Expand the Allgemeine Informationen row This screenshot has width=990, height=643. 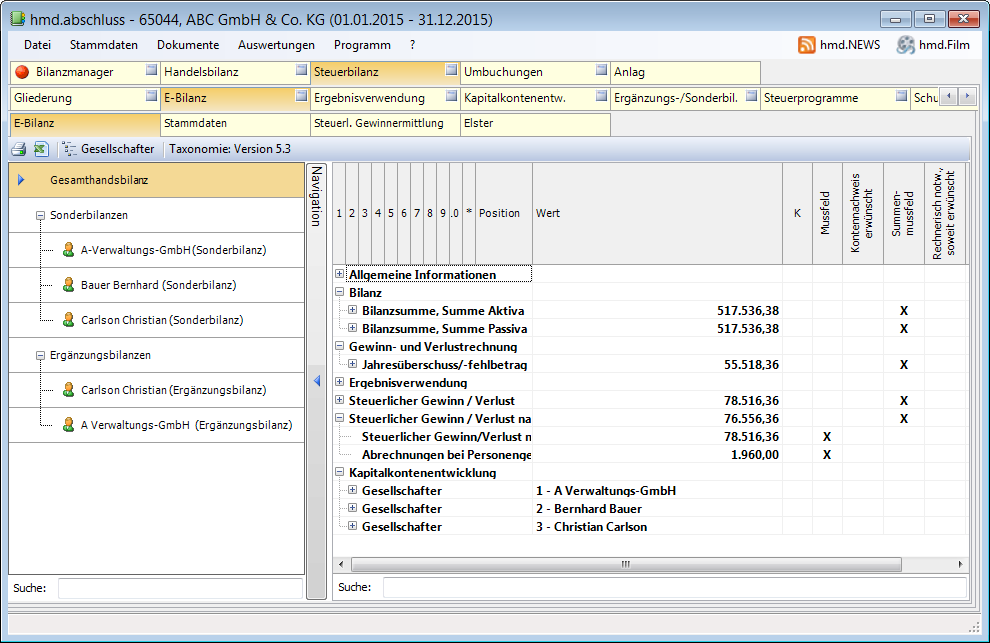click(340, 274)
